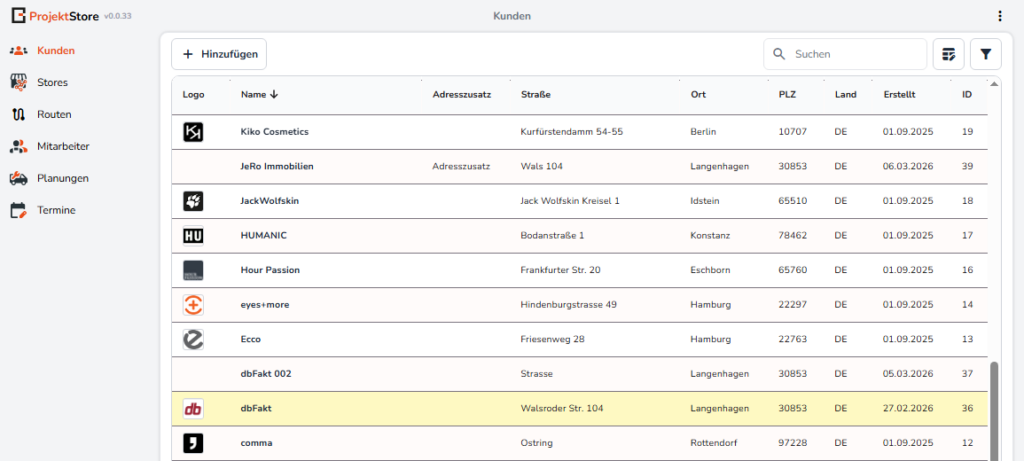Image resolution: width=1024 pixels, height=461 pixels.
Task: Sort by the PLZ column header
Action: tap(787, 95)
